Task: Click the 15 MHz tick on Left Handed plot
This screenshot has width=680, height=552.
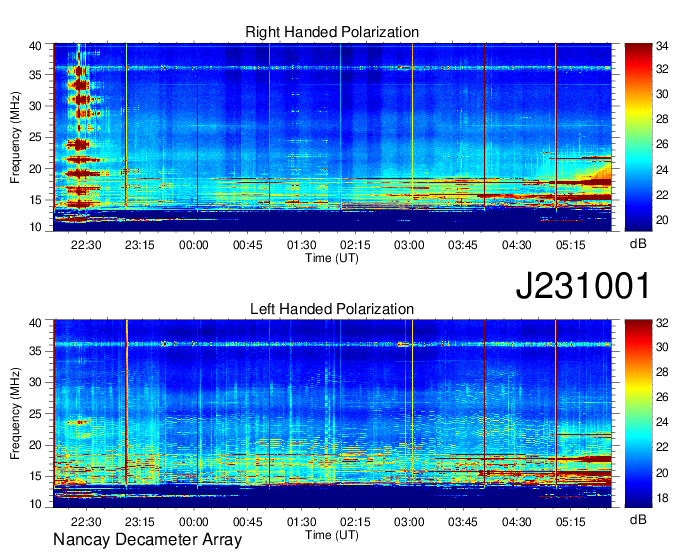Action: coord(35,476)
